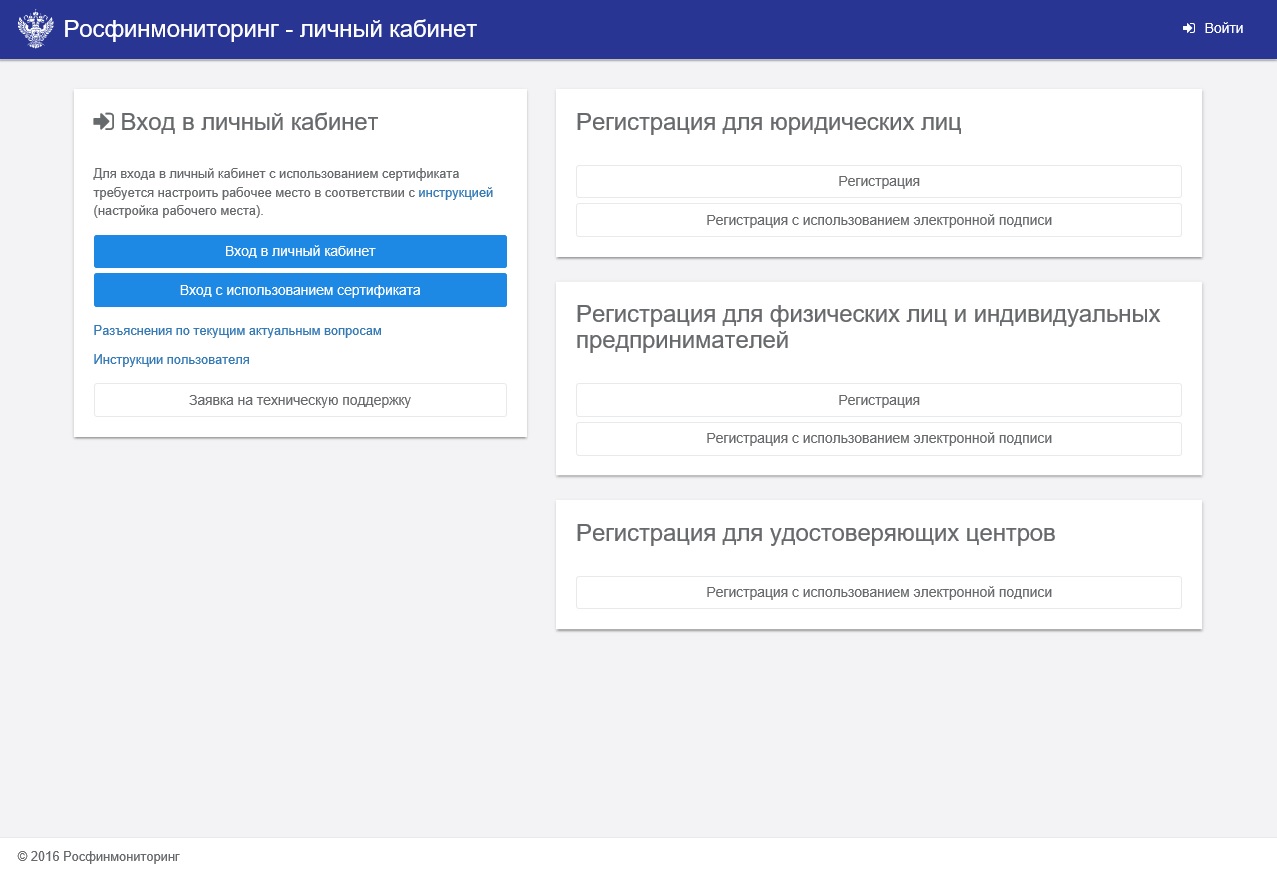Register физических лиц with электронной подписи
This screenshot has width=1277, height=874.
point(879,438)
